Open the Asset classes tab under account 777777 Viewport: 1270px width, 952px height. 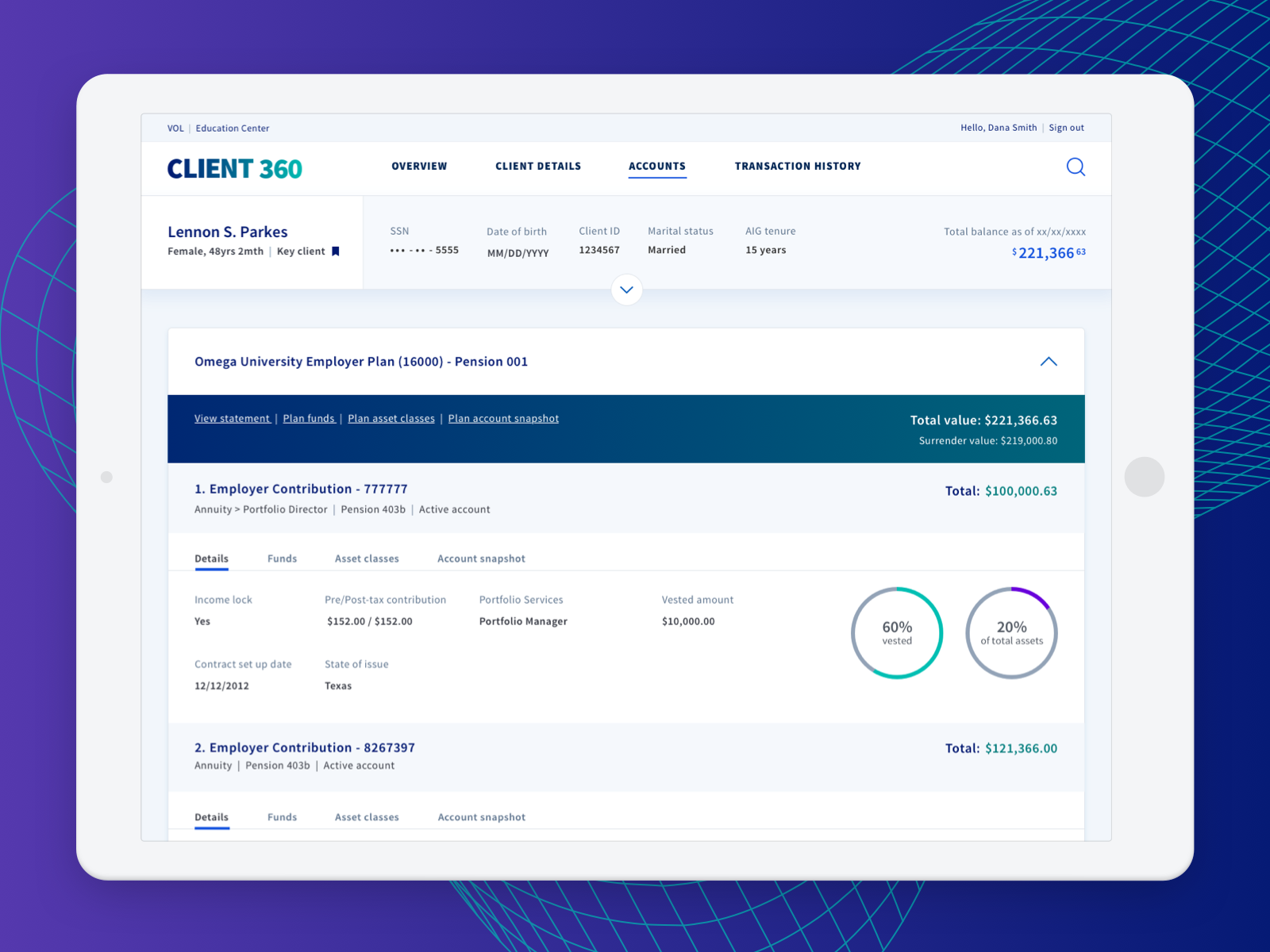click(367, 558)
